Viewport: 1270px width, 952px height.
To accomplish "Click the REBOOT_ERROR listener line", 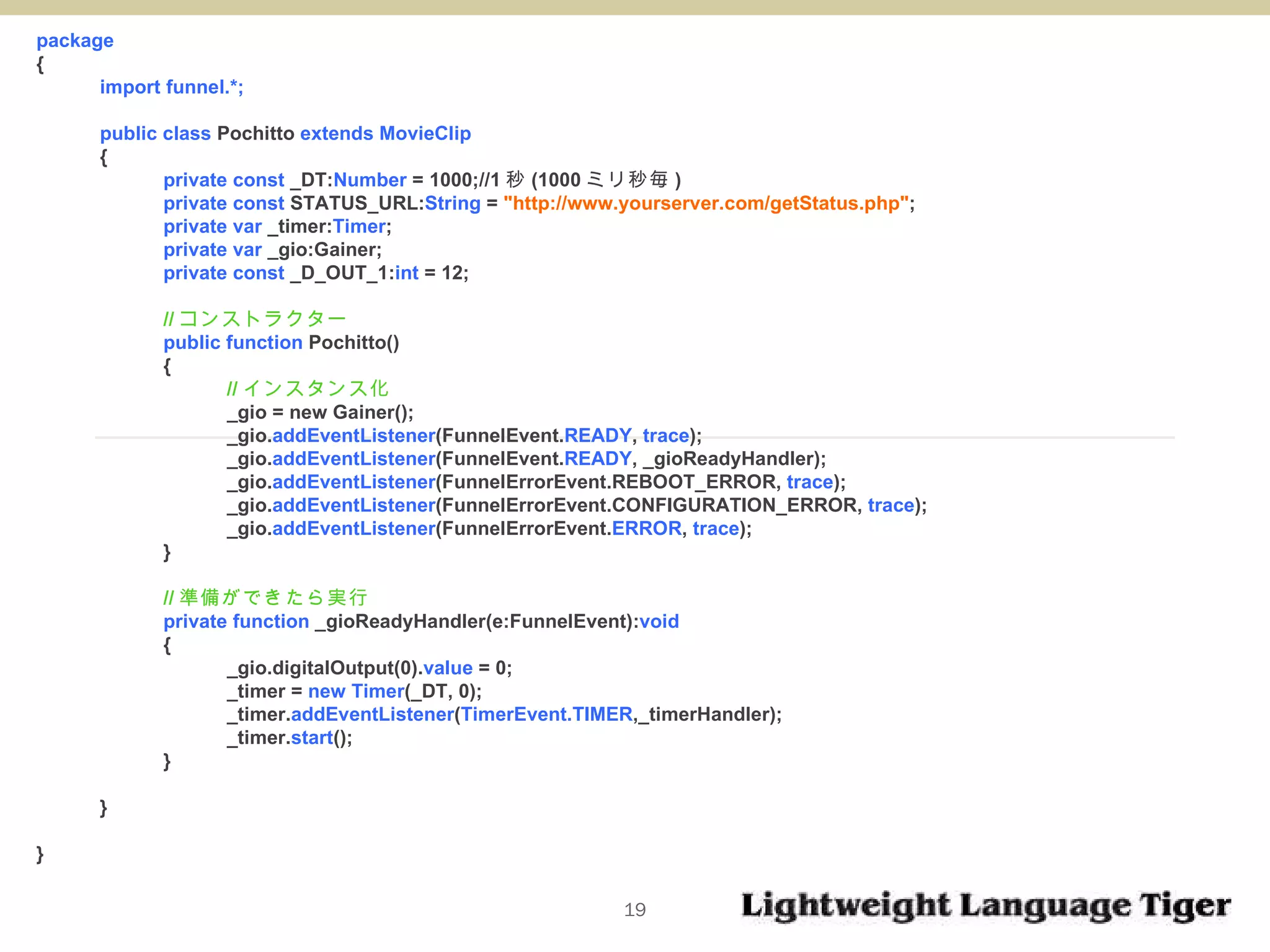I will (536, 482).
